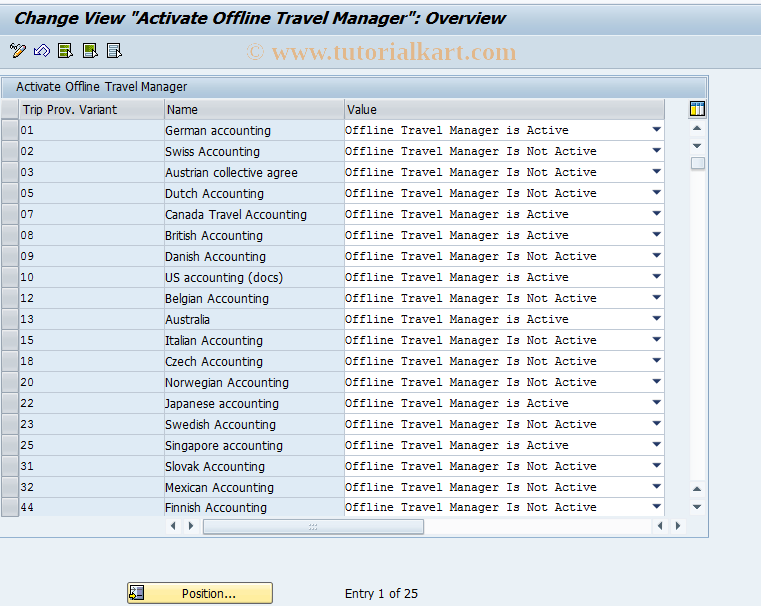Click the bottom scroll down arrow of vertical scrollbar
The width and height of the screenshot is (761, 606).
pyautogui.click(x=697, y=507)
